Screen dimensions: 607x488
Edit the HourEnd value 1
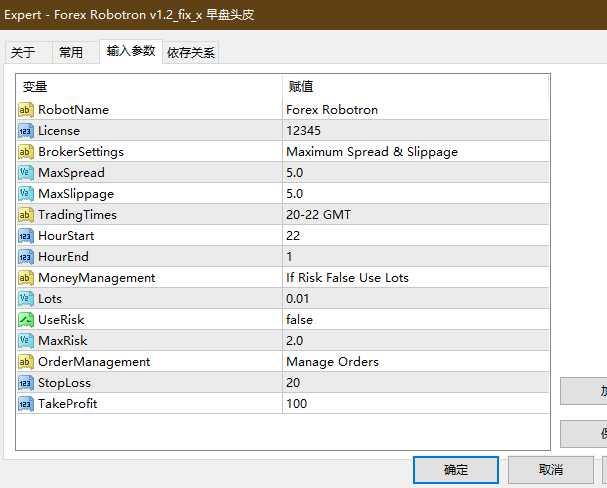point(290,257)
